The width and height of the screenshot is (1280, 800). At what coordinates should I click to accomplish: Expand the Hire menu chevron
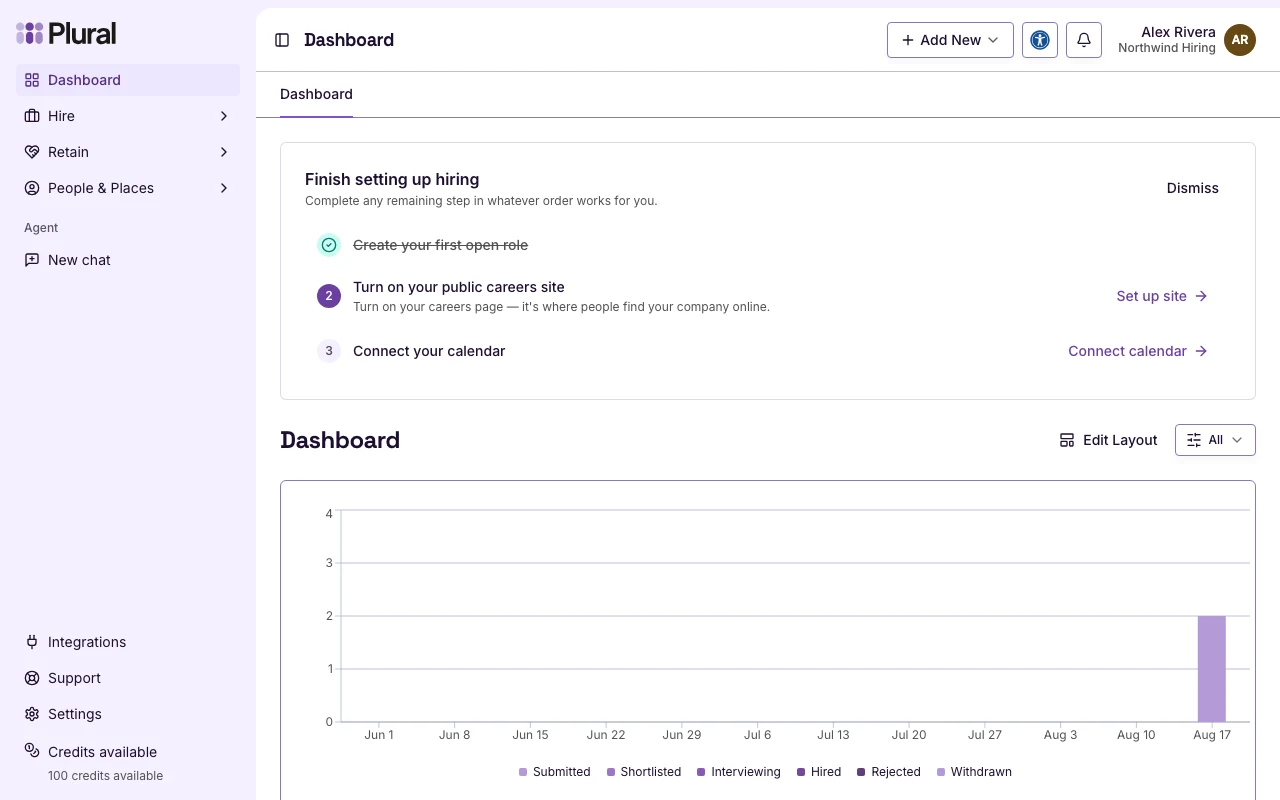click(224, 116)
